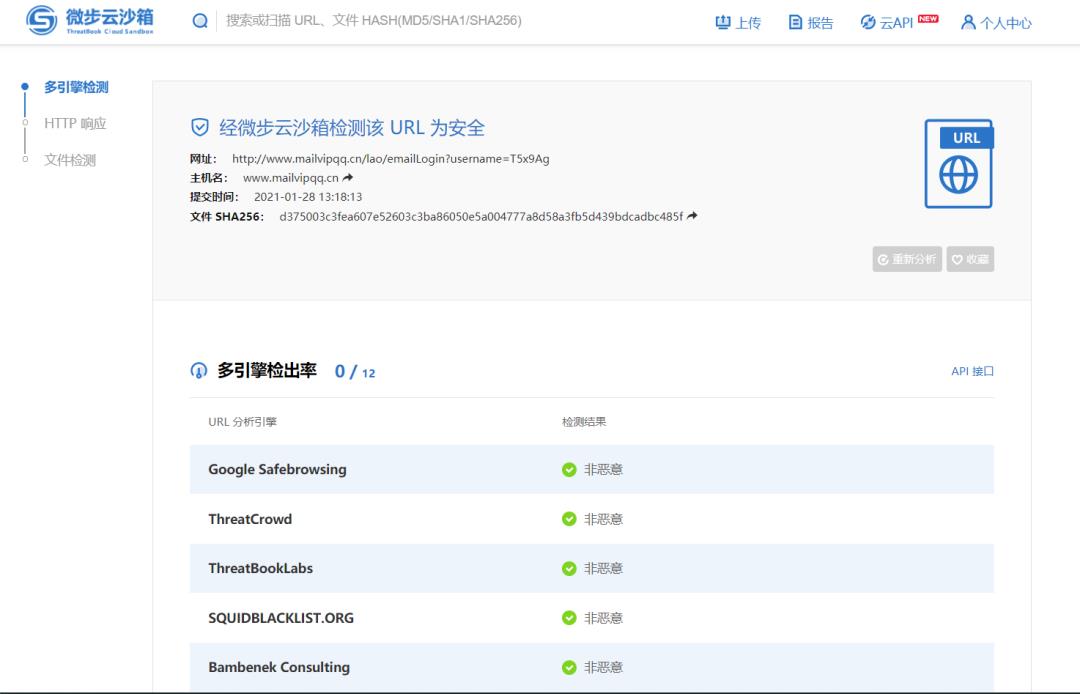Viewport: 1080px width, 694px height.
Task: Open the 云API menu item
Action: coord(899,23)
